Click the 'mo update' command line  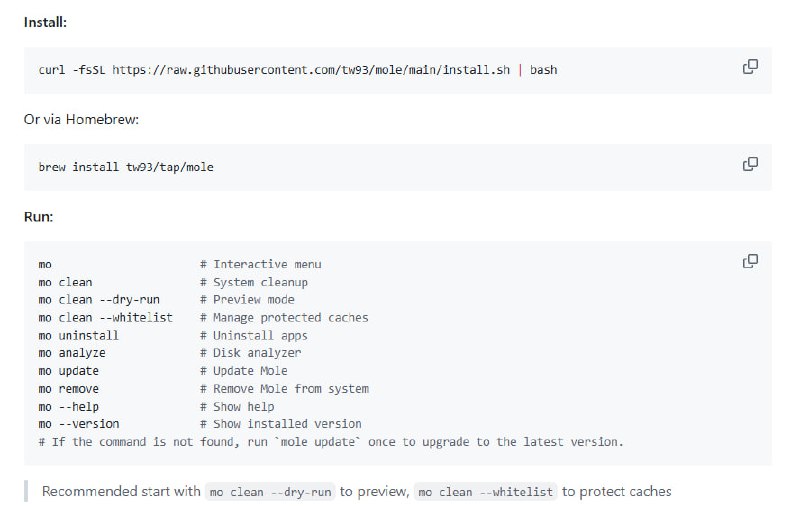coord(69,371)
